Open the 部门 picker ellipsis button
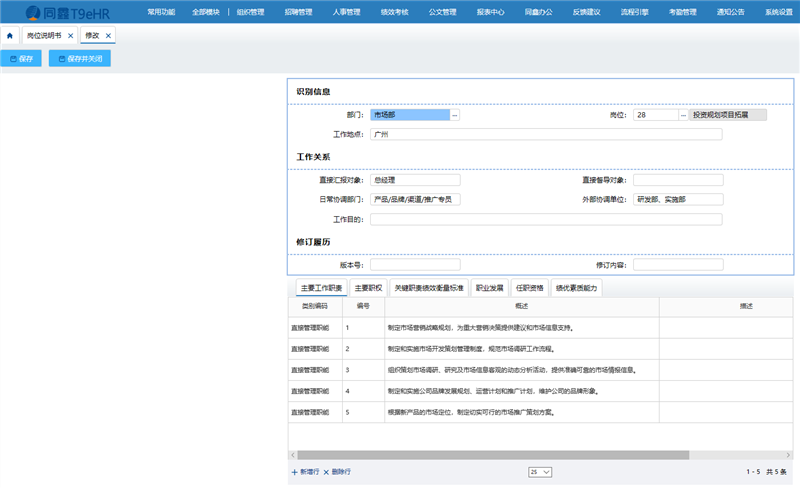This screenshot has width=800, height=488. 455,115
